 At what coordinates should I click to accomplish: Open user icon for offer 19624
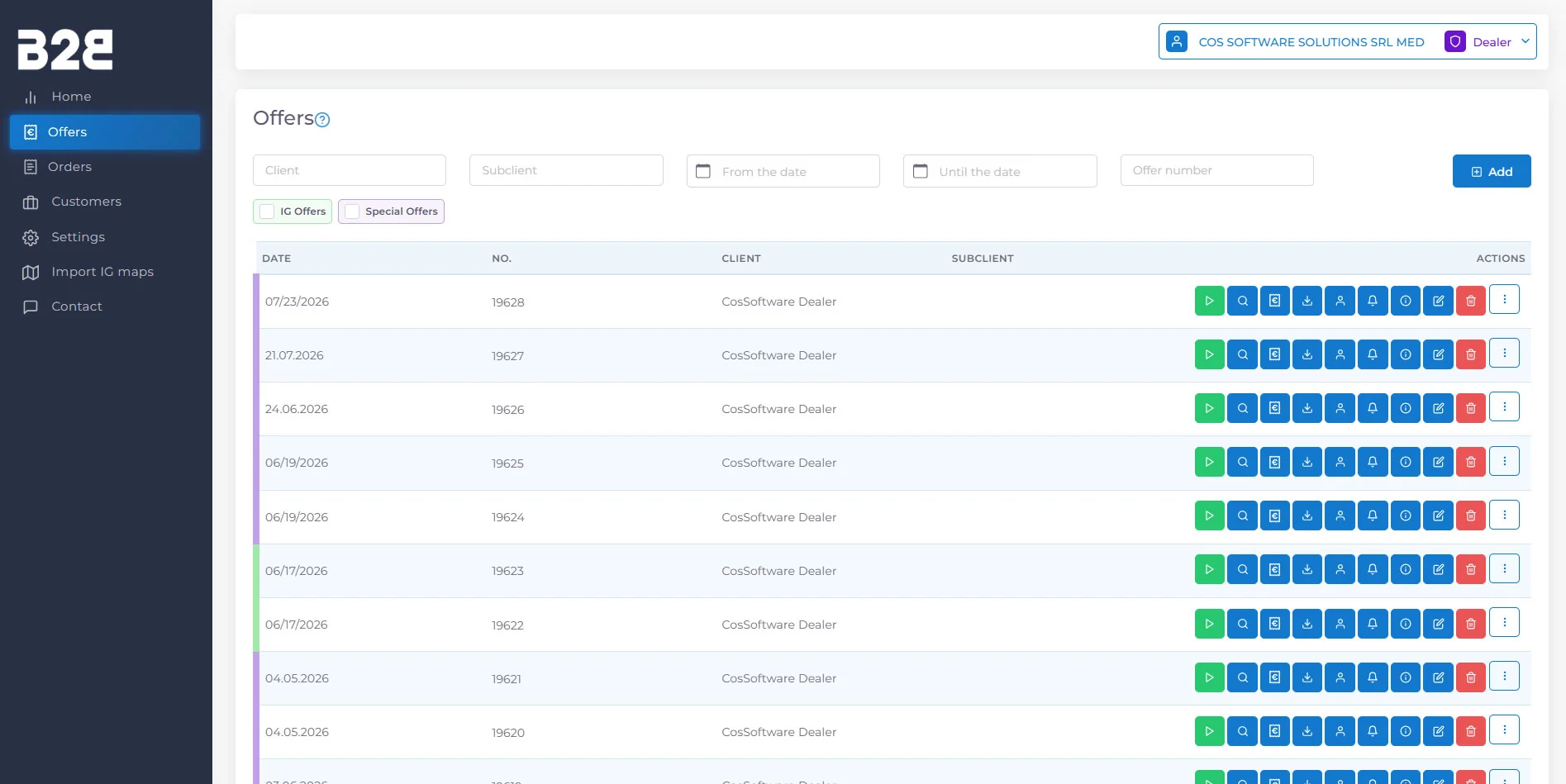(1340, 516)
